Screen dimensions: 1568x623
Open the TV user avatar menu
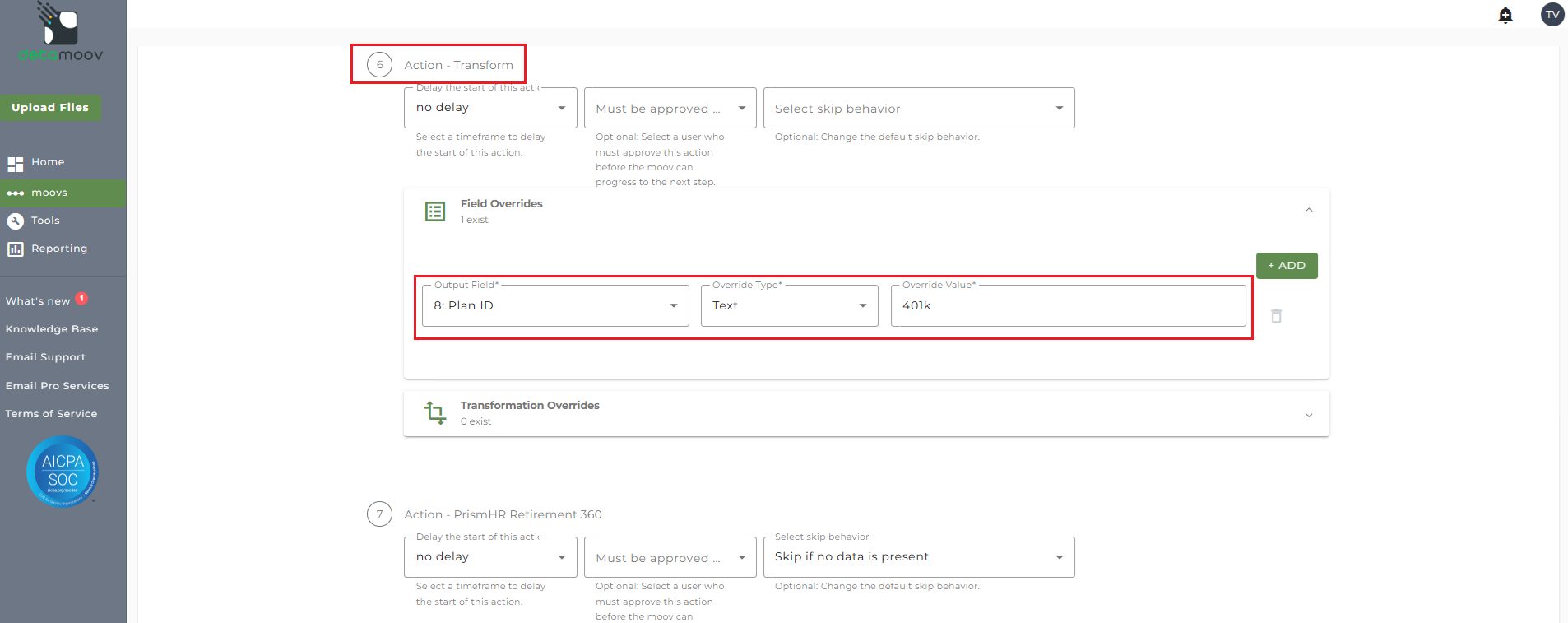pyautogui.click(x=1552, y=15)
